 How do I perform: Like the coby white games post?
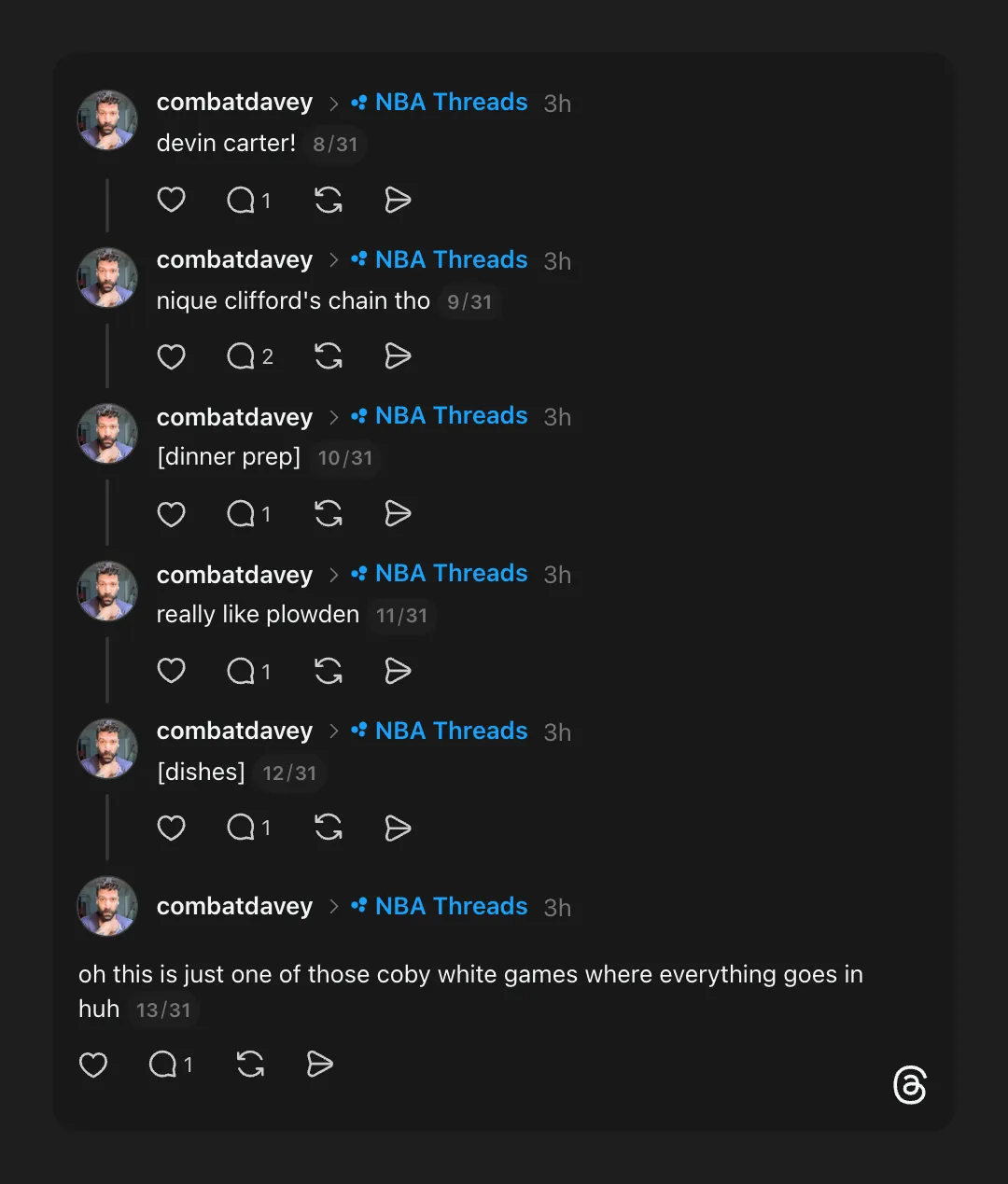pyautogui.click(x=93, y=1065)
